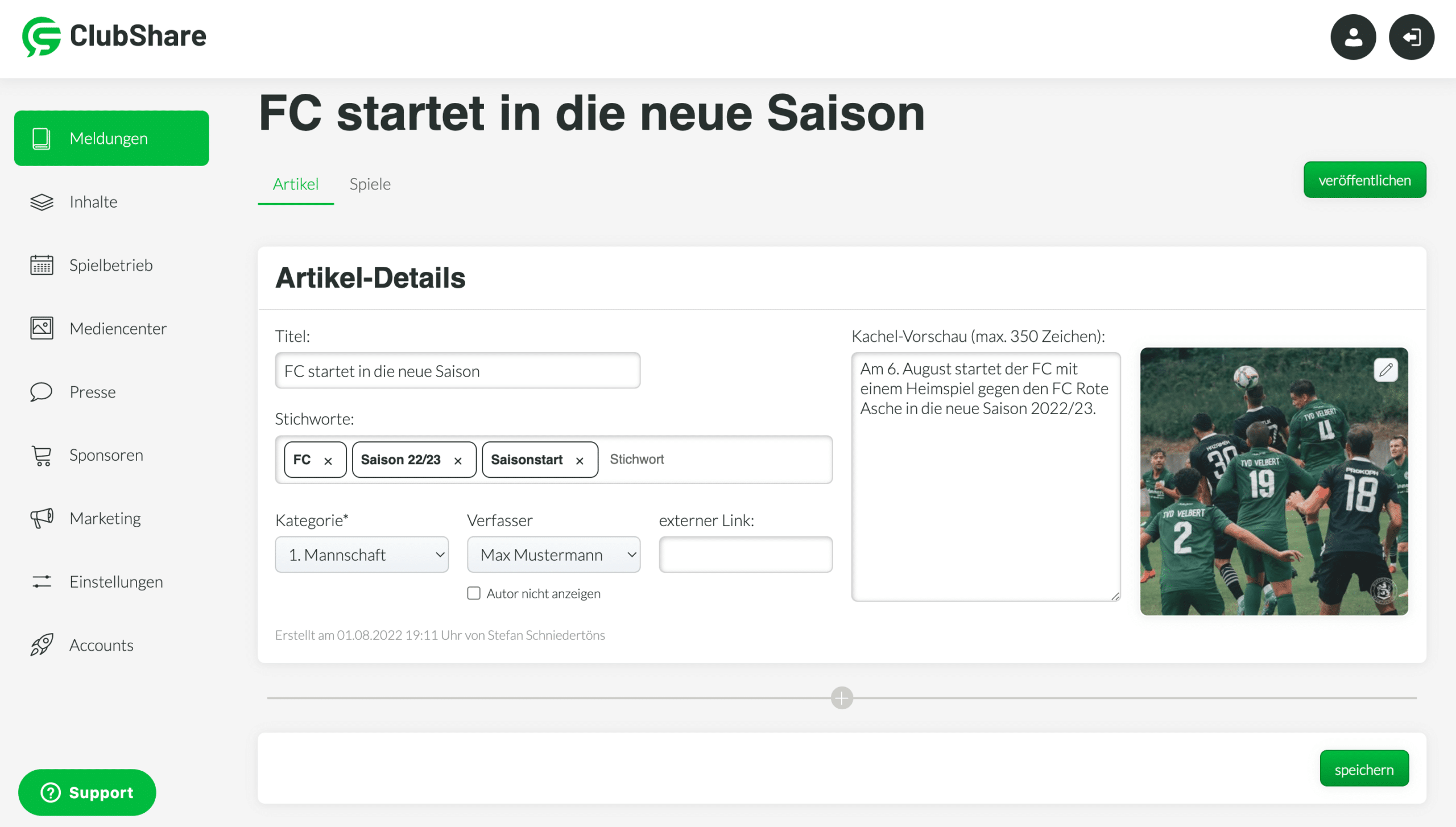Open Accounts rocket sidebar item

click(101, 645)
